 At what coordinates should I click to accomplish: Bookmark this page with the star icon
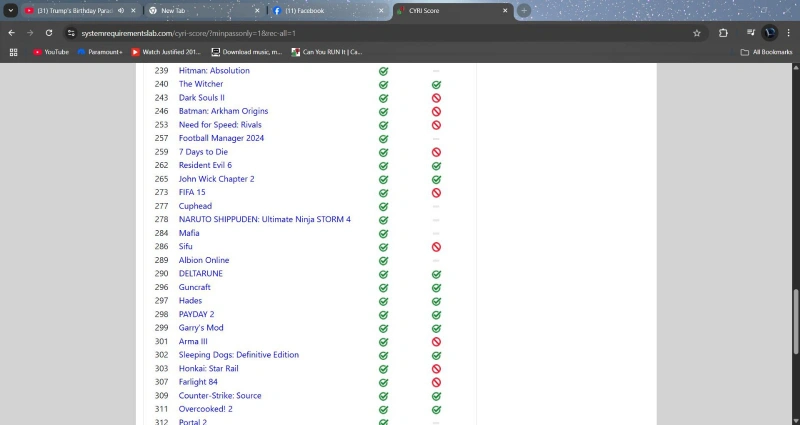click(696, 33)
